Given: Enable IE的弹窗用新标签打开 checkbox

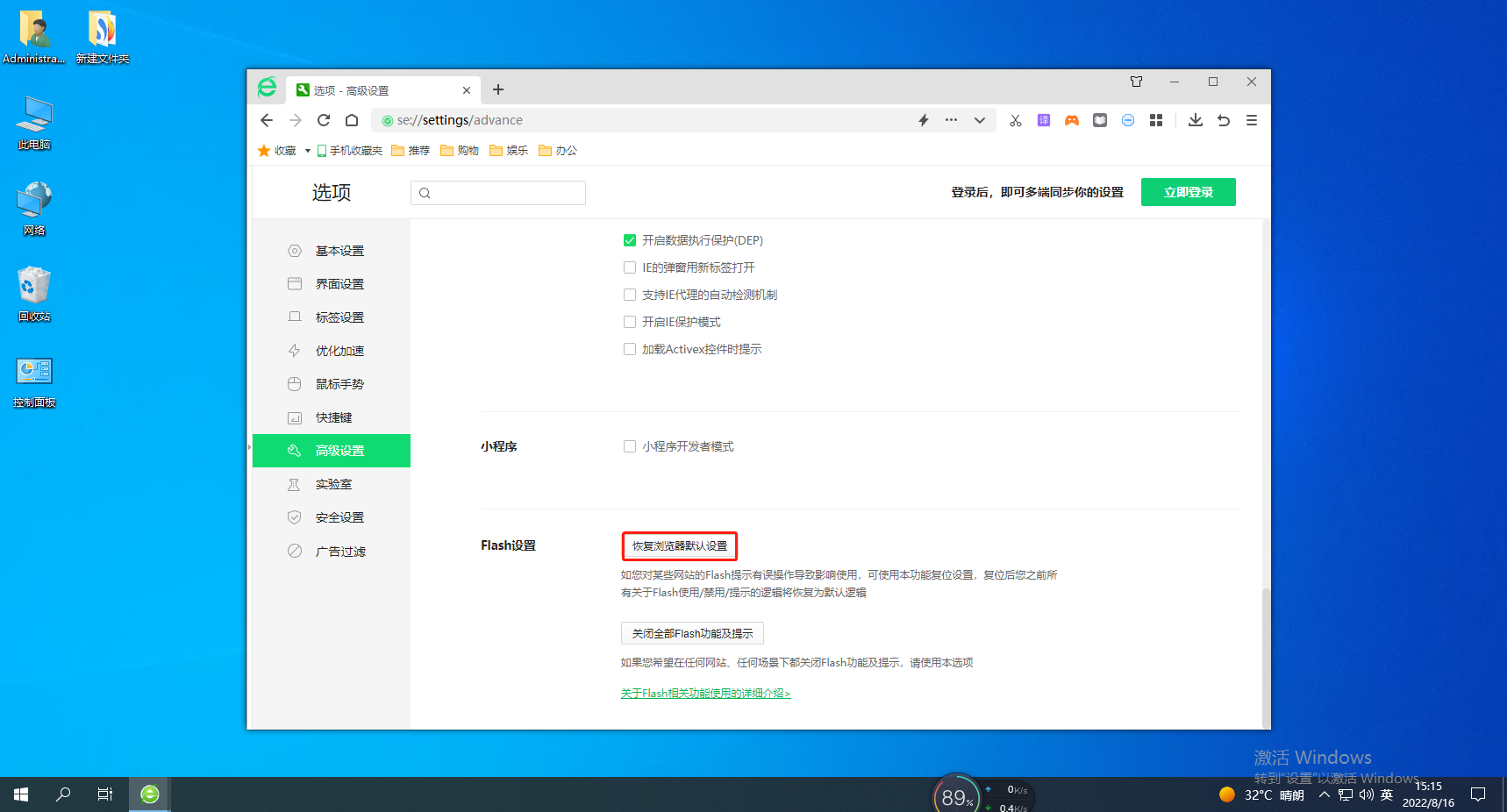Looking at the screenshot, I should pos(630,267).
